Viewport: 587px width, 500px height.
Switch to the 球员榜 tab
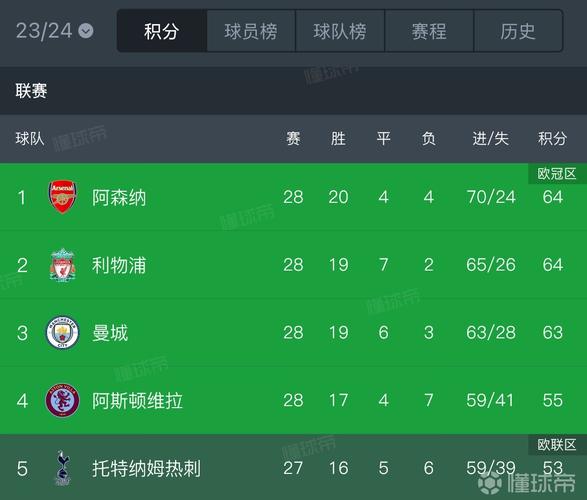coord(251,31)
